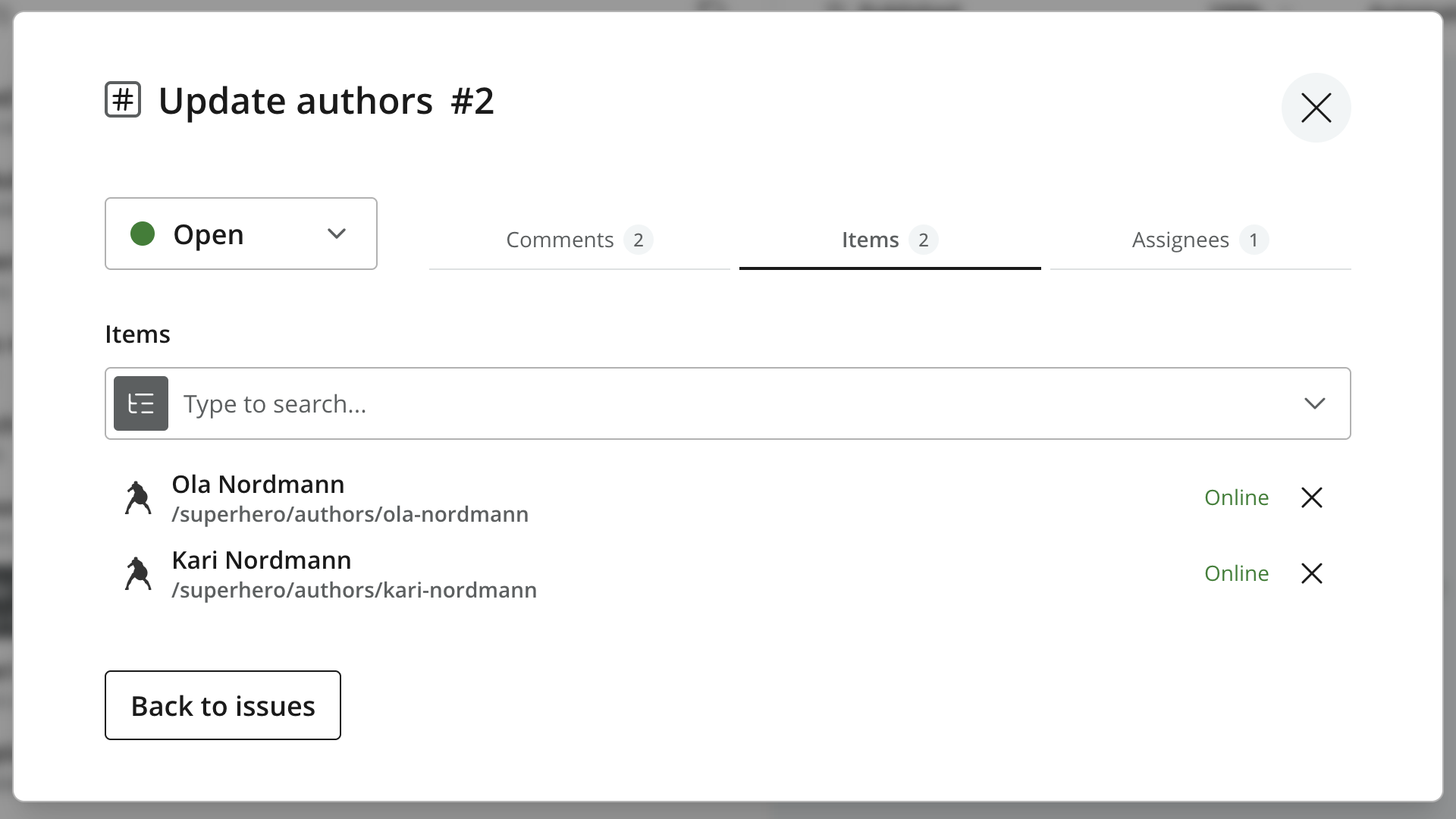
Task: Remove Ola Nordmann from items
Action: click(x=1312, y=497)
